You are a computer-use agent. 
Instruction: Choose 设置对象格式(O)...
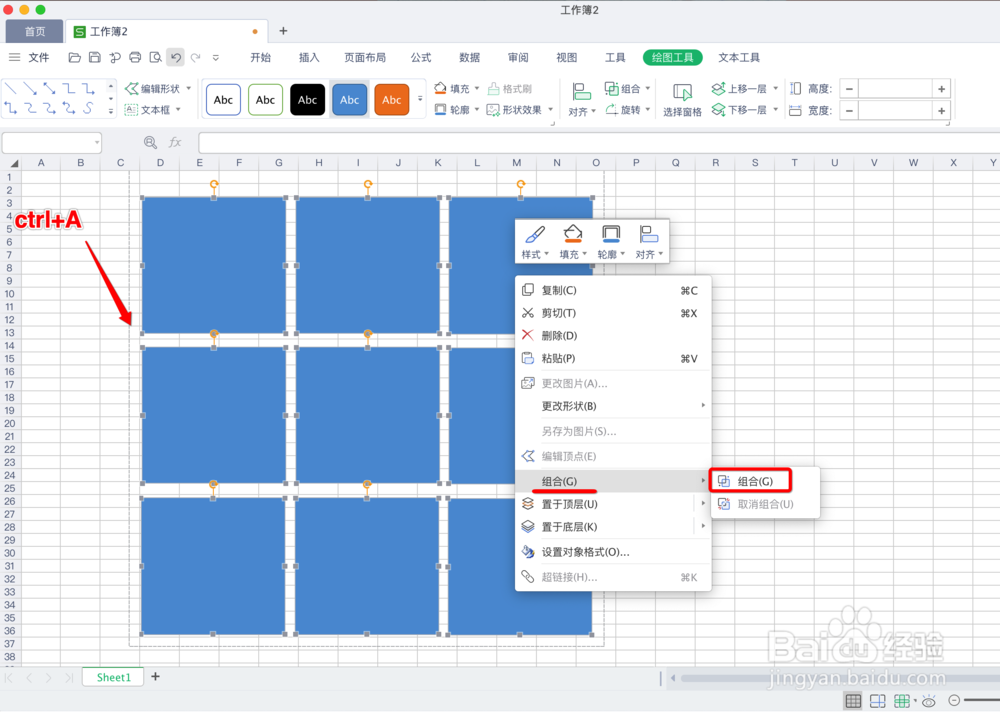[x=613, y=552]
